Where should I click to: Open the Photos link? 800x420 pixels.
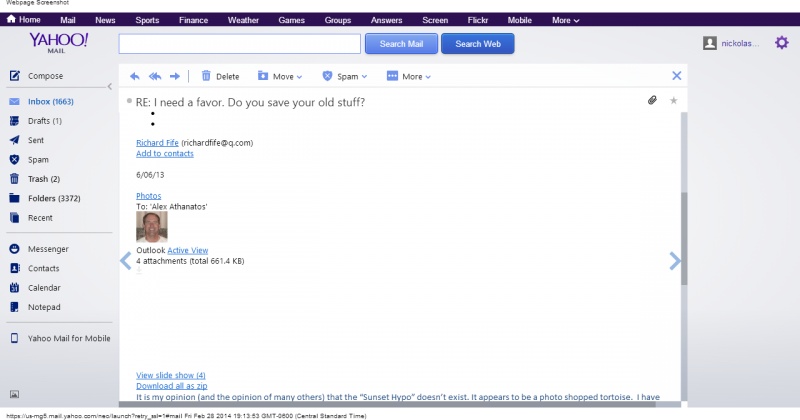point(148,196)
